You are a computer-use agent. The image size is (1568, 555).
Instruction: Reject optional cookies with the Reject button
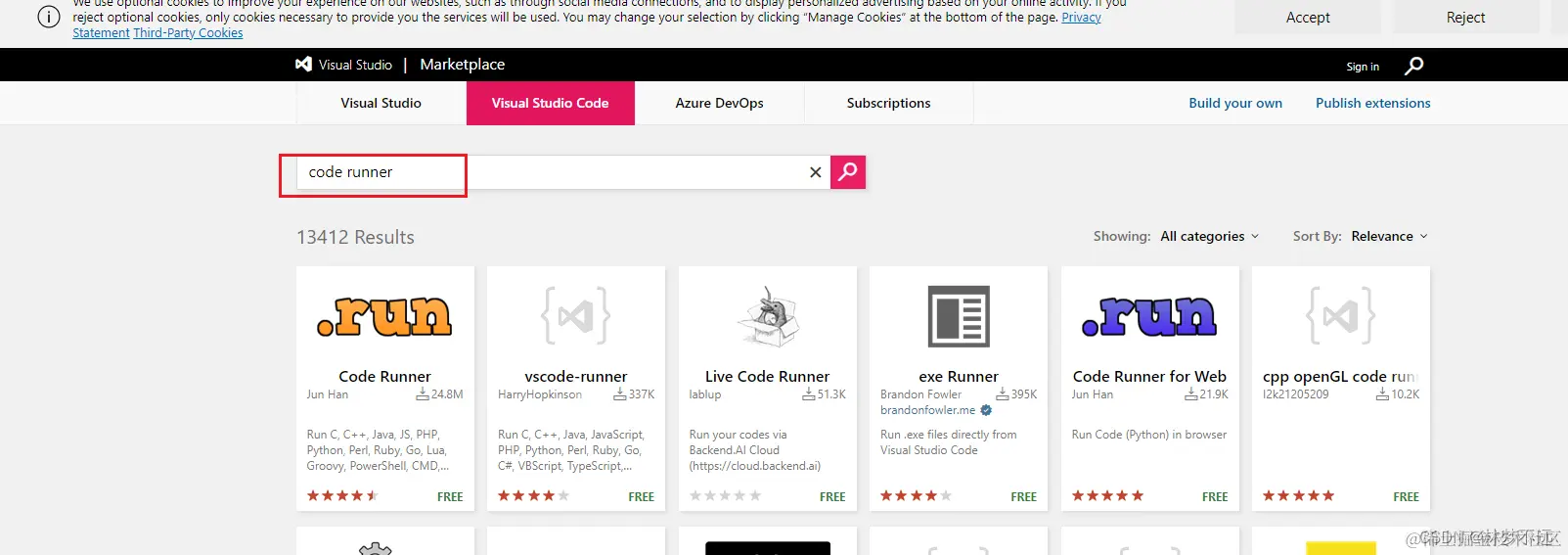point(1465,18)
